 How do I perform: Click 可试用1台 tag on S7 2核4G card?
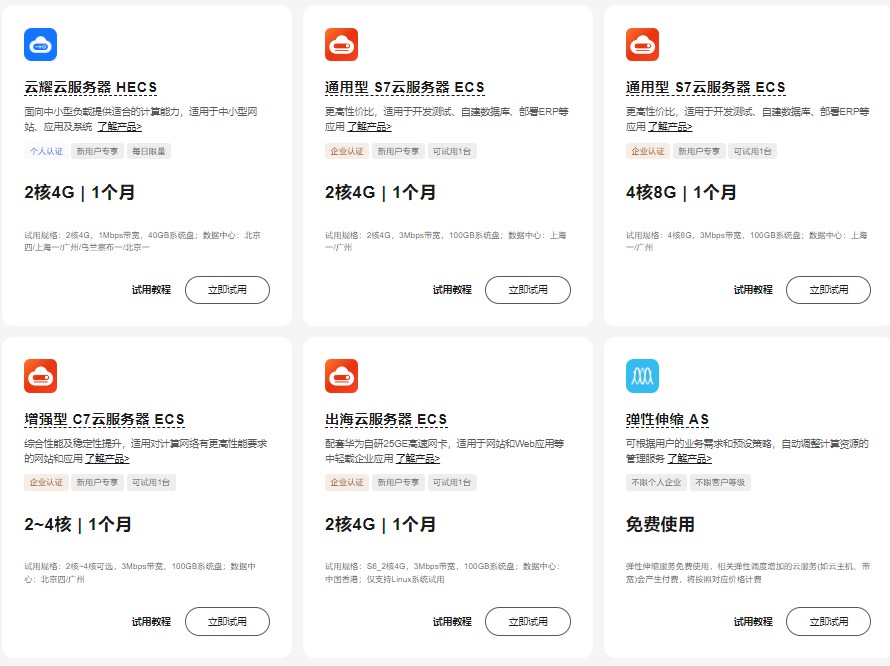[x=452, y=151]
